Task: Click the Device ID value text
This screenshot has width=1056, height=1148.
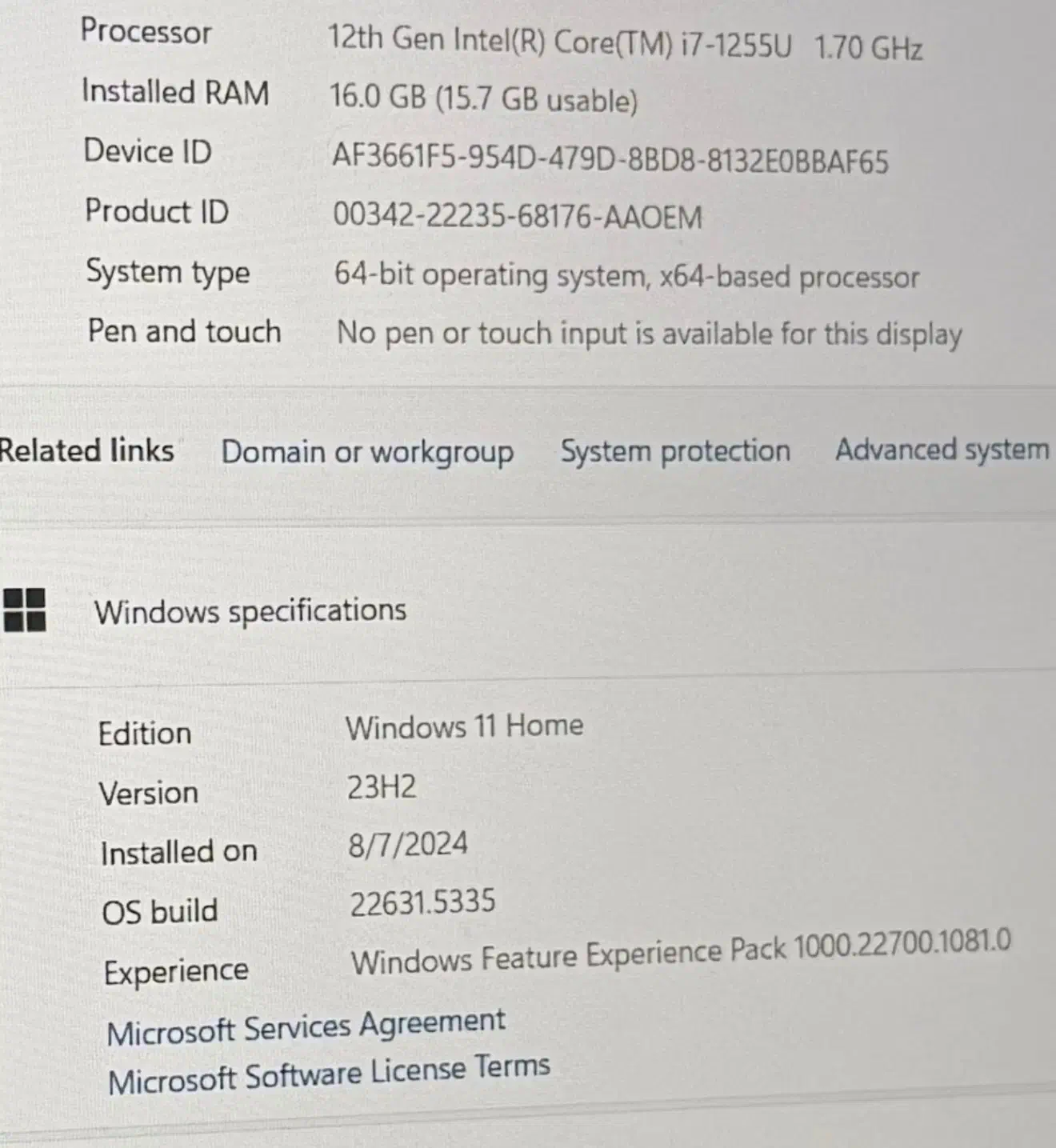Action: (610, 158)
